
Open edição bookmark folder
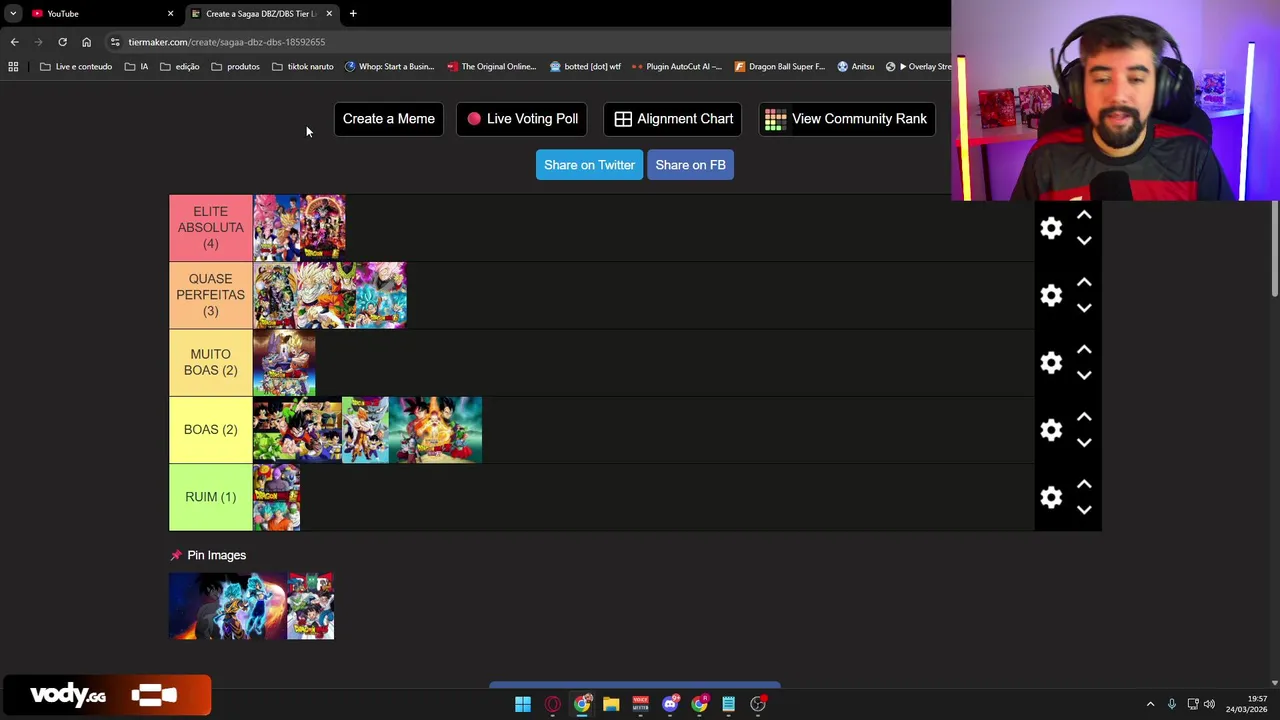coord(179,67)
